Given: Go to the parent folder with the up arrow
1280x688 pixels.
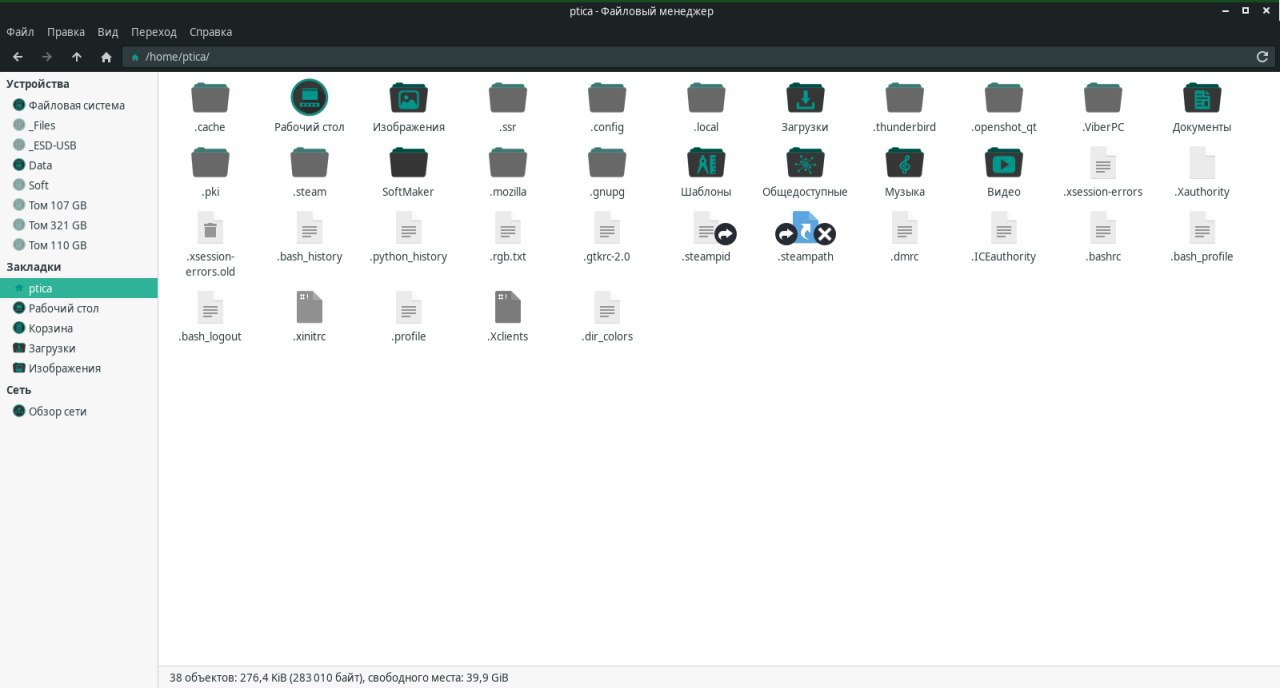Looking at the screenshot, I should click(77, 57).
